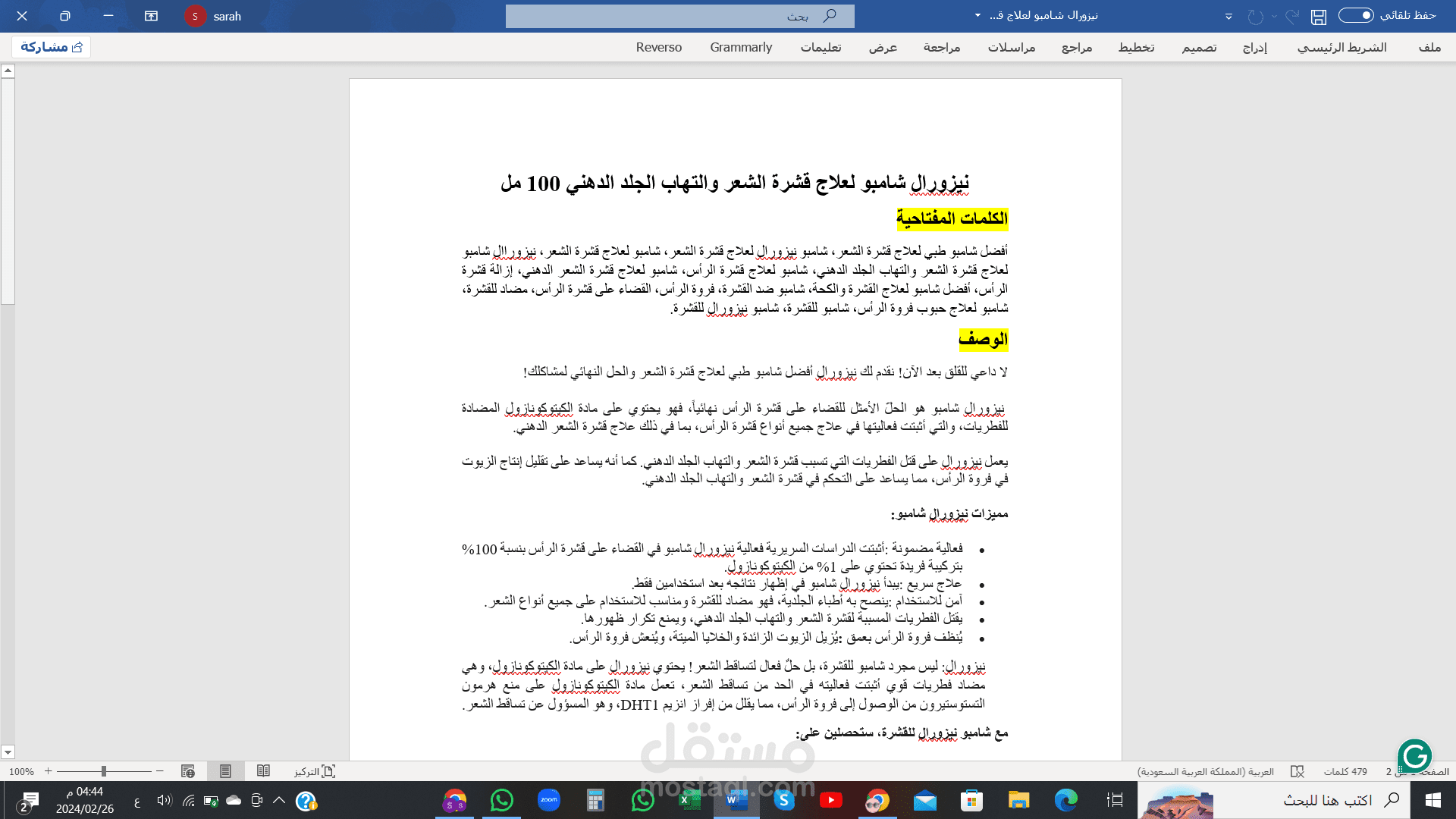The height and width of the screenshot is (819, 1456).
Task: Open Task View from the taskbar
Action: [1115, 800]
